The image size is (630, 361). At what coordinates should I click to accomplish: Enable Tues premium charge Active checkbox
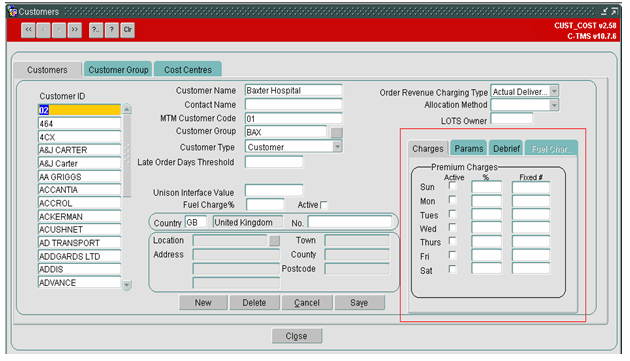point(452,213)
